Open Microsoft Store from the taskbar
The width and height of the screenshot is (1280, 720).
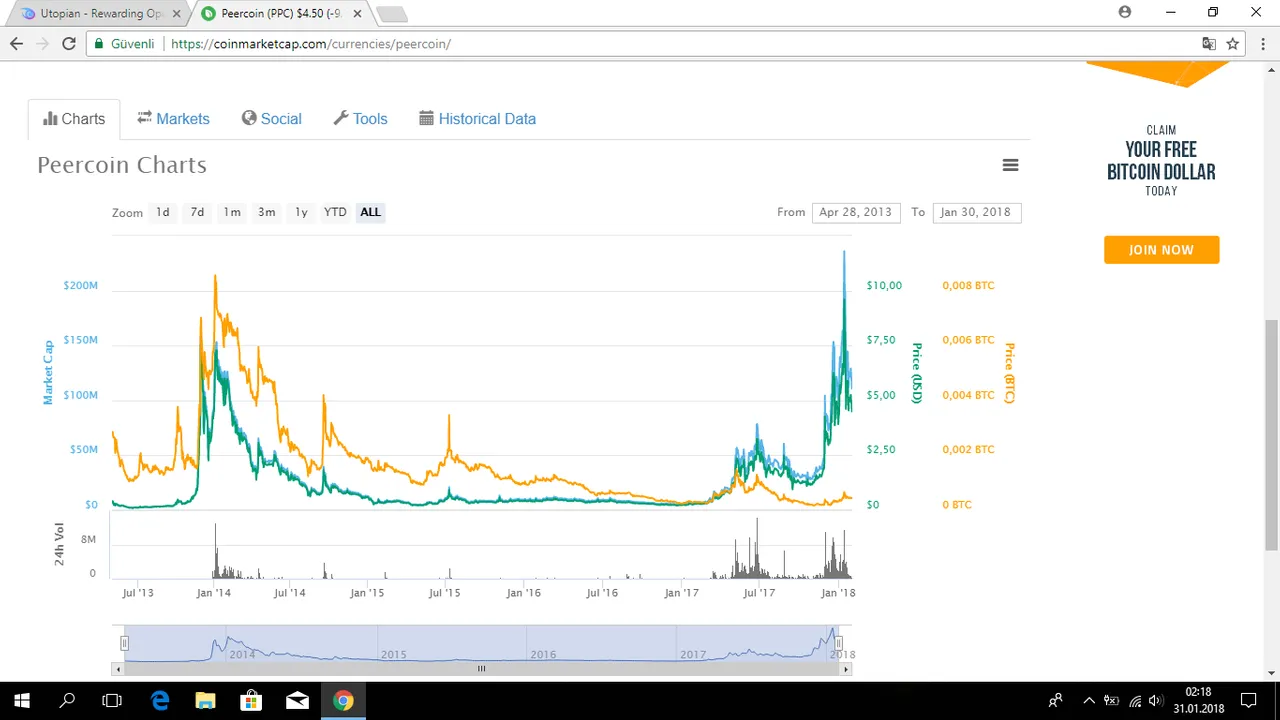point(251,701)
